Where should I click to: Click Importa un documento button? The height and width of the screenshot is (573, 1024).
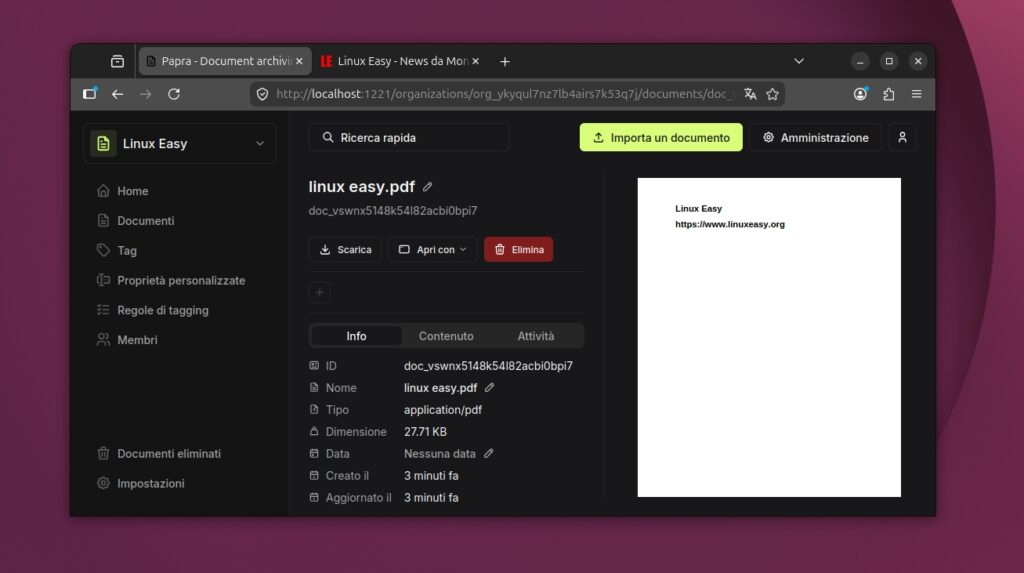(661, 138)
